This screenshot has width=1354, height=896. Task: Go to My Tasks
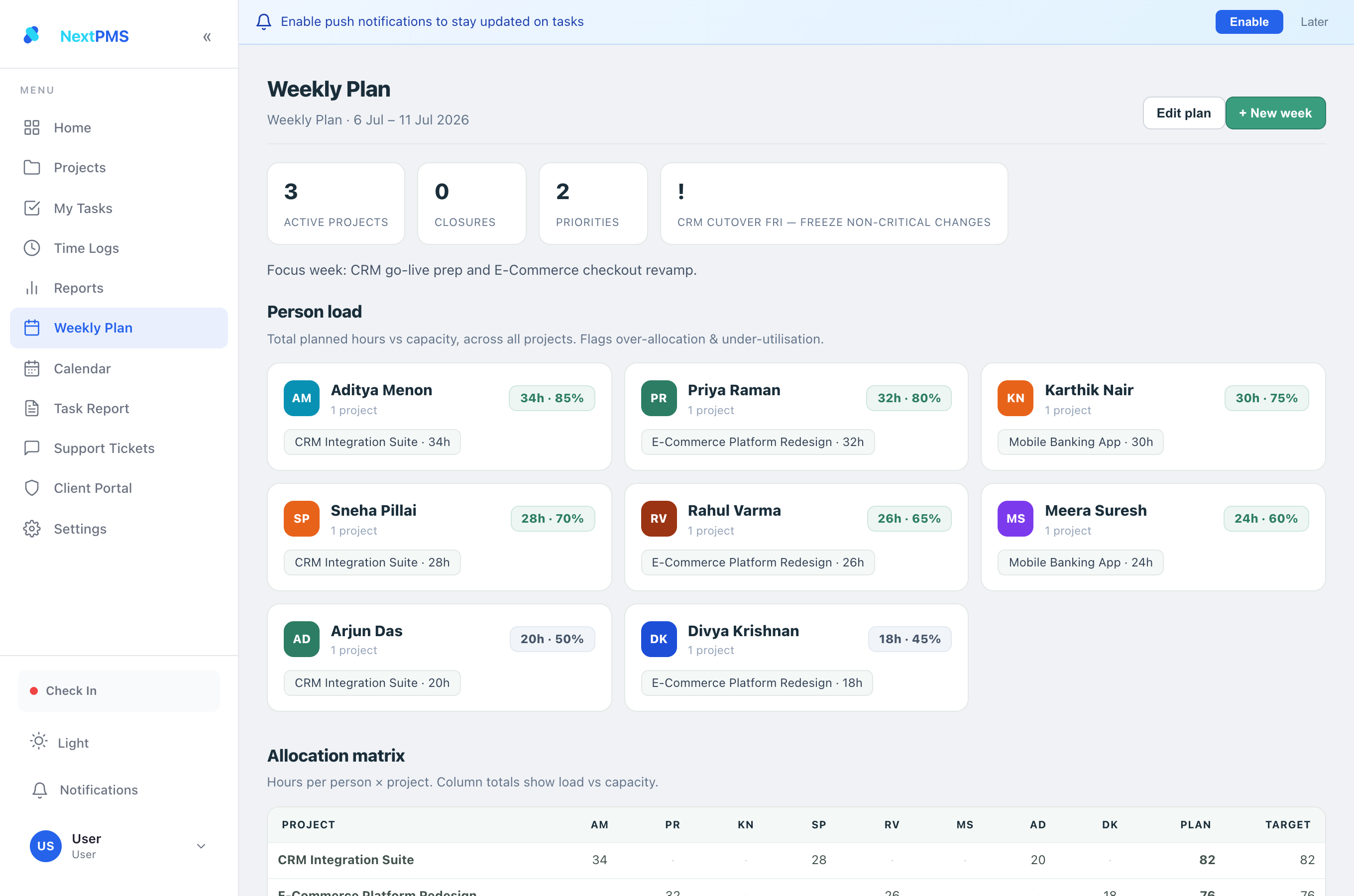point(119,208)
